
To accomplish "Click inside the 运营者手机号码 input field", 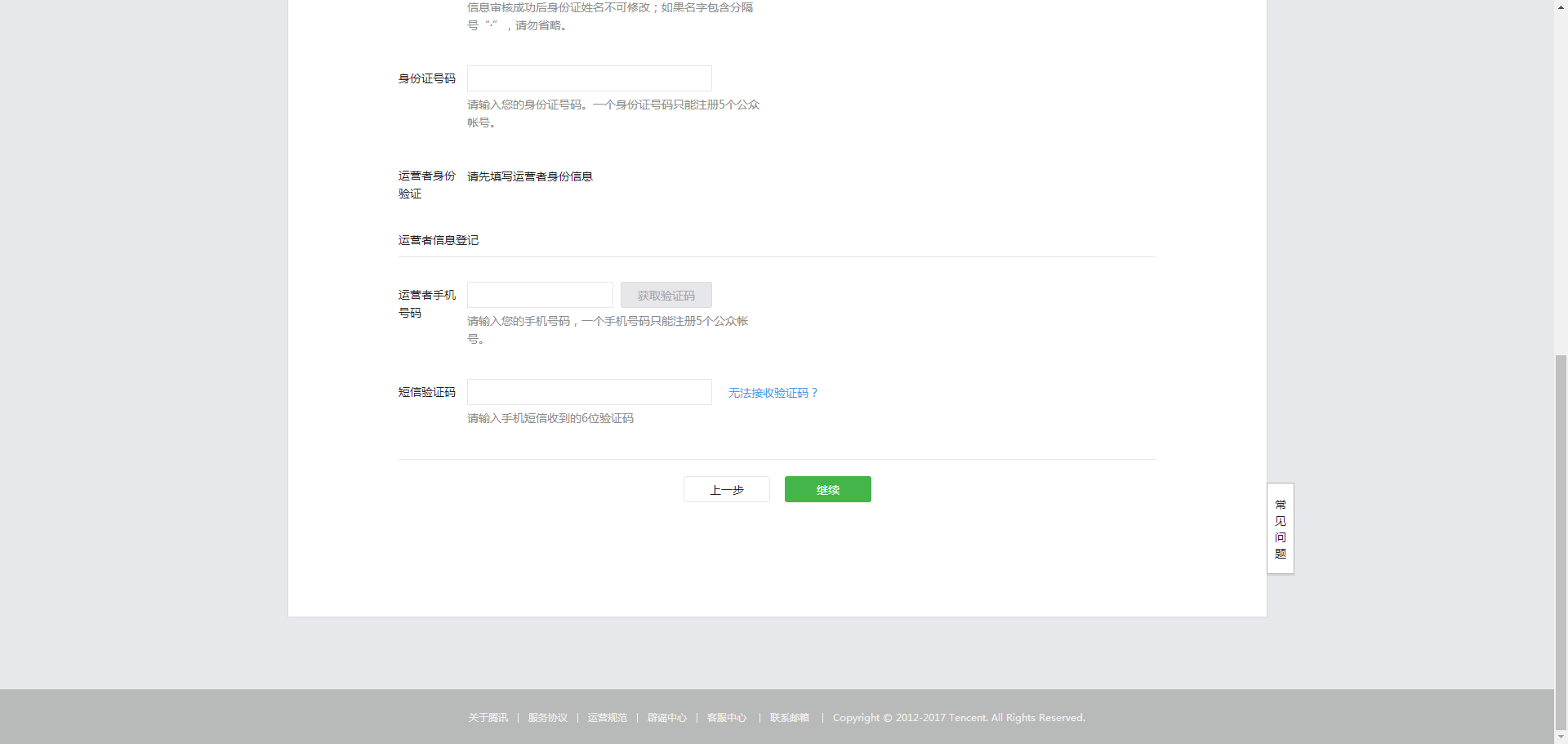I will pos(539,295).
